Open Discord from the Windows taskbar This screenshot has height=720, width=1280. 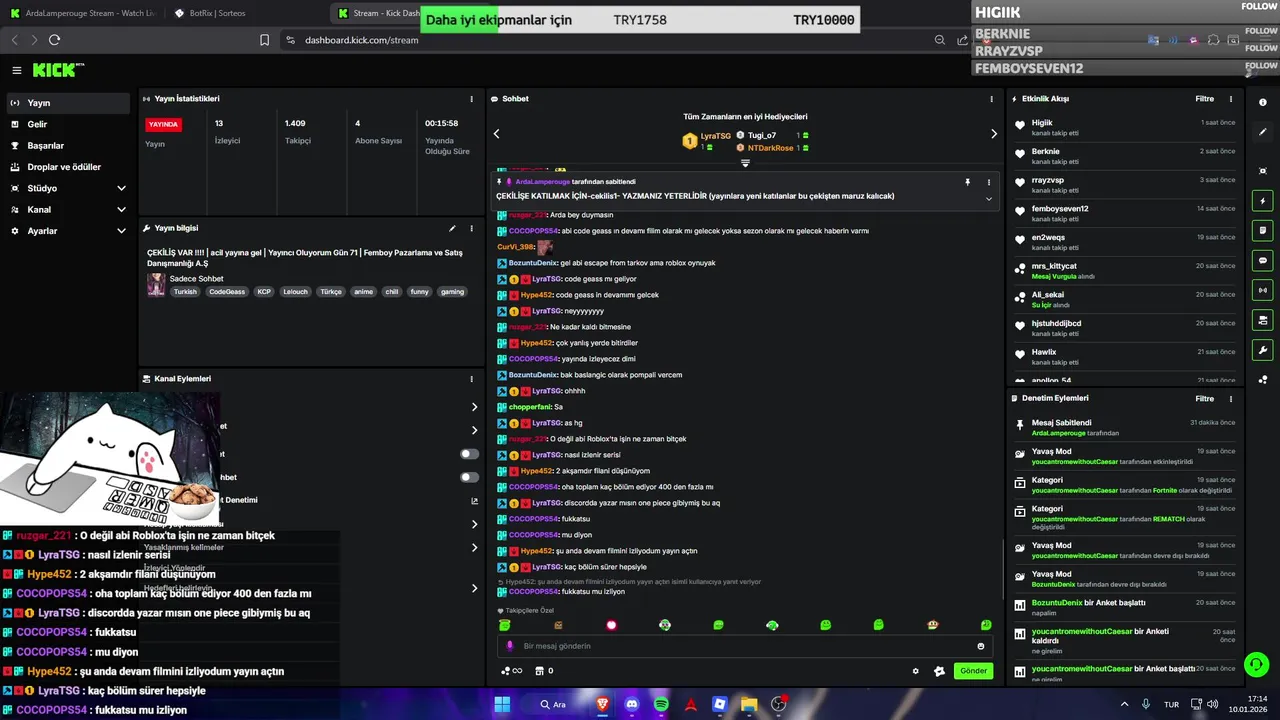[x=631, y=704]
